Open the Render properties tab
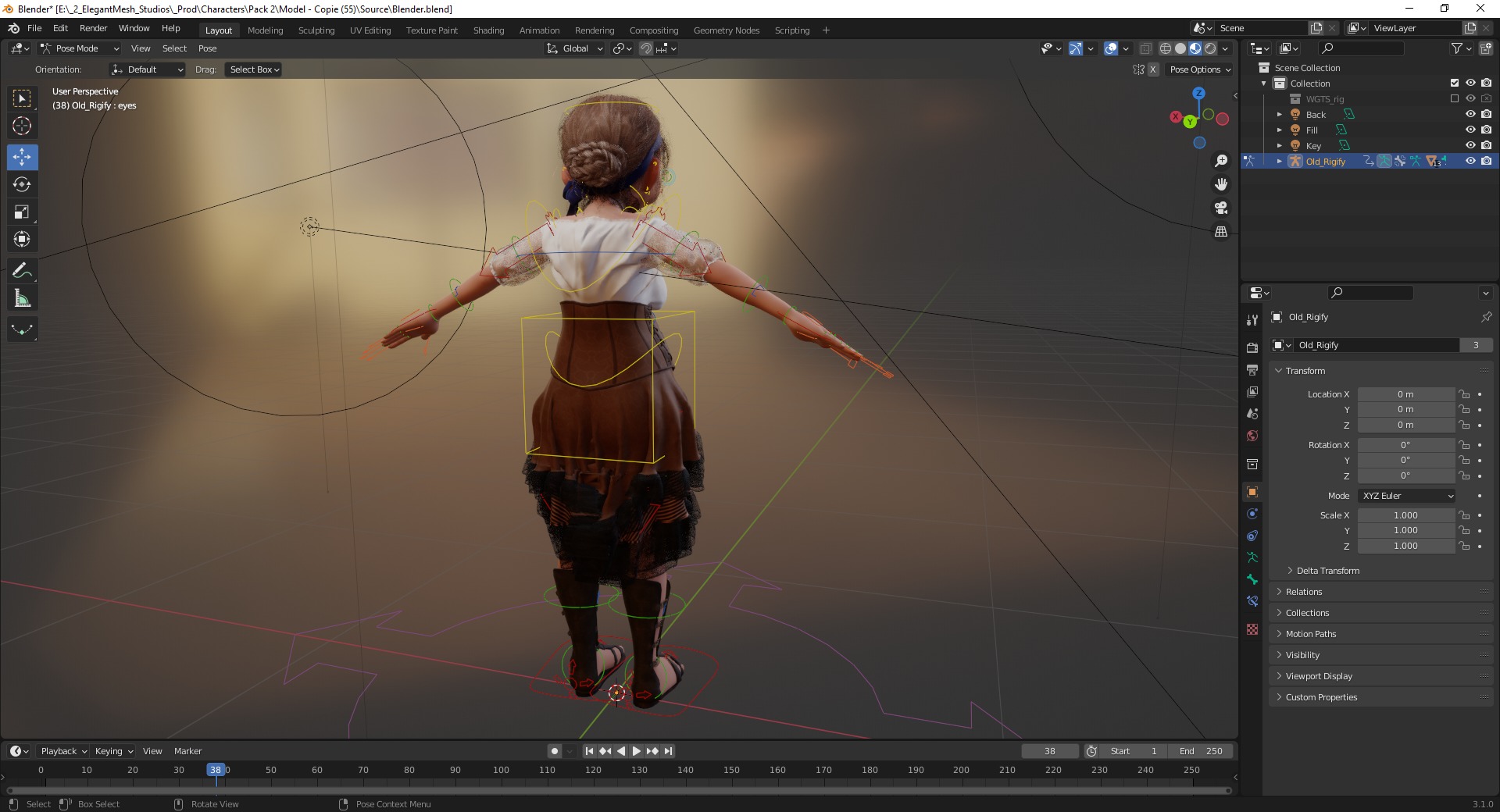Image resolution: width=1500 pixels, height=812 pixels. (1252, 347)
